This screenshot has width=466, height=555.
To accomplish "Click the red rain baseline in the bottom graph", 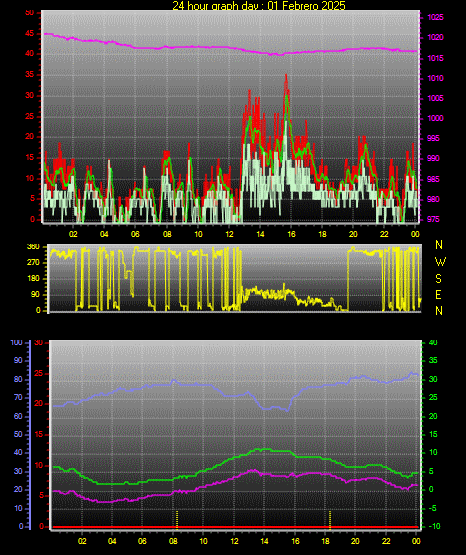I will 235,527.
